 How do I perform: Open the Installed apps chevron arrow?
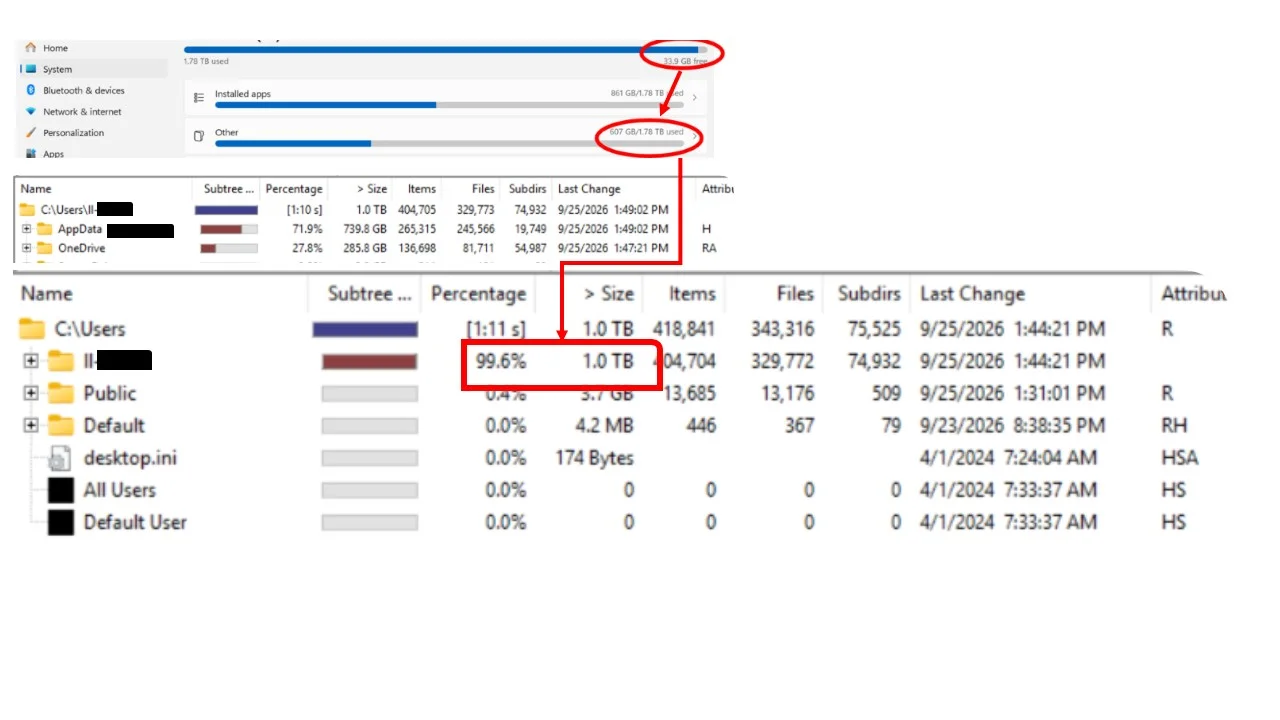coord(695,97)
